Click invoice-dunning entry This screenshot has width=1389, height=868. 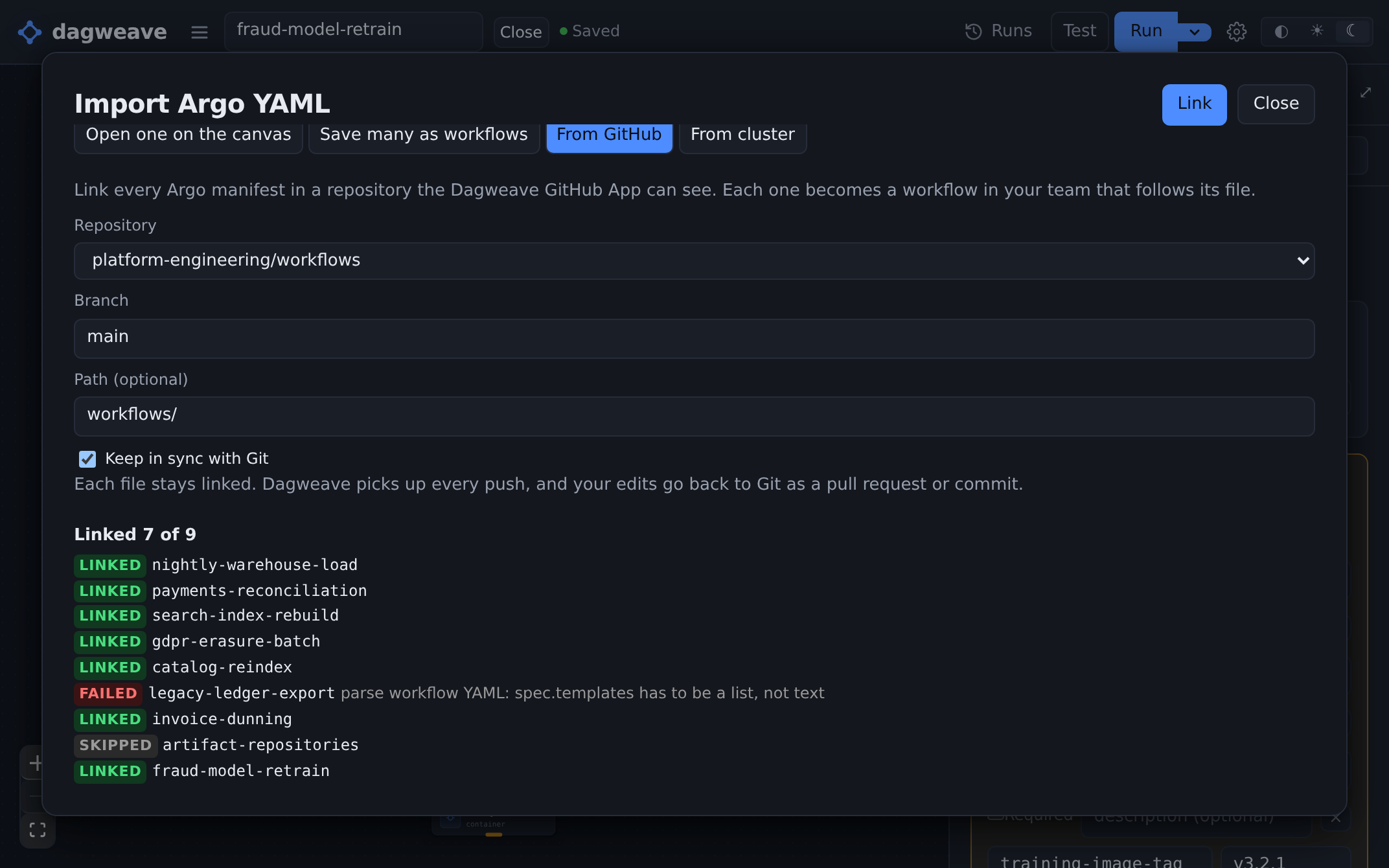click(x=222, y=720)
